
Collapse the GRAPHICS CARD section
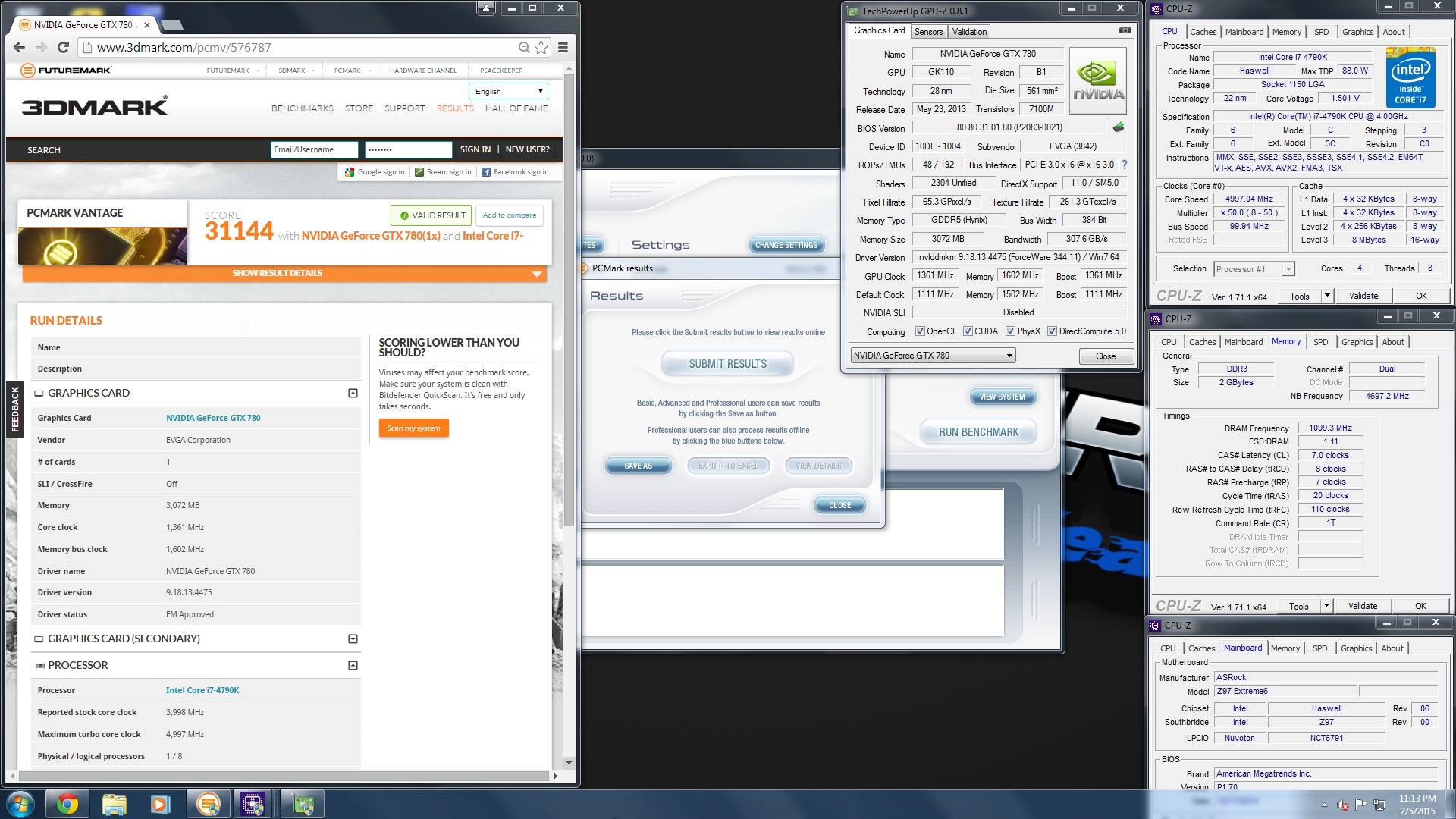coord(353,393)
